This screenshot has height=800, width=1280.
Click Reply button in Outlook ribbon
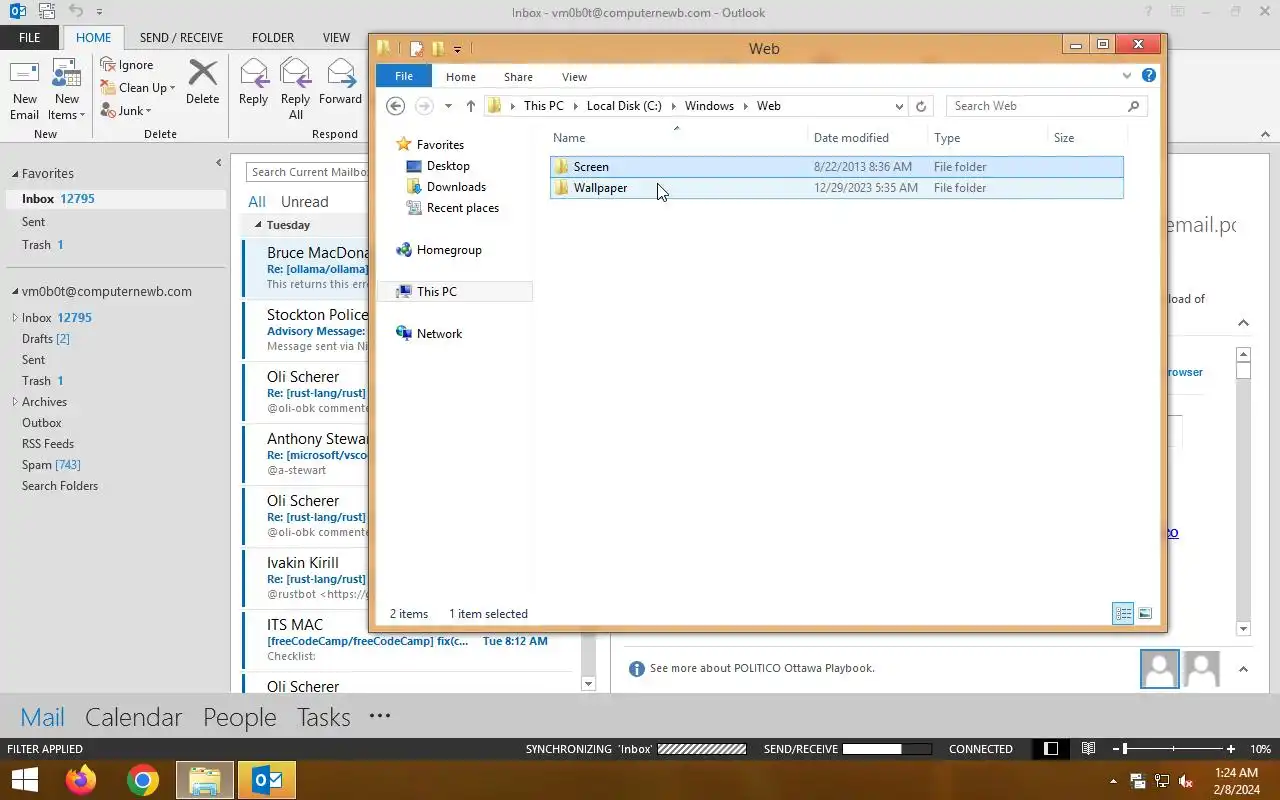click(253, 82)
